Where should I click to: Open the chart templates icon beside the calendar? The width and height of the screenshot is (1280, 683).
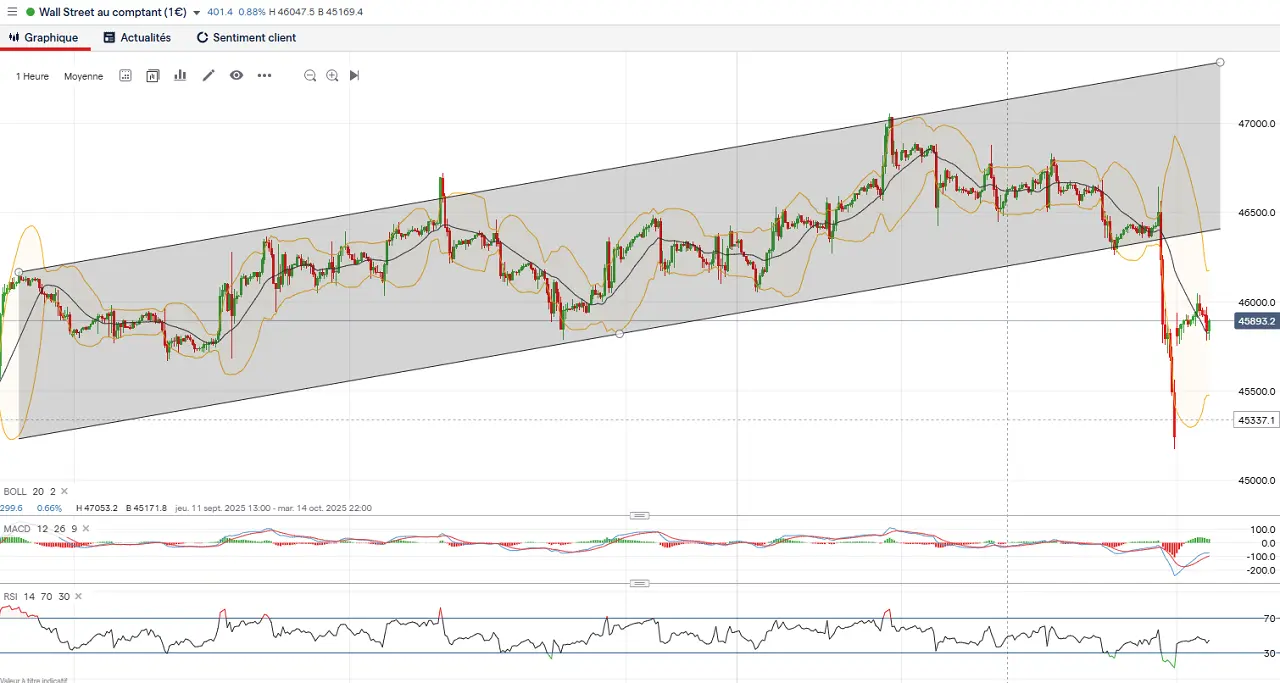pos(153,76)
